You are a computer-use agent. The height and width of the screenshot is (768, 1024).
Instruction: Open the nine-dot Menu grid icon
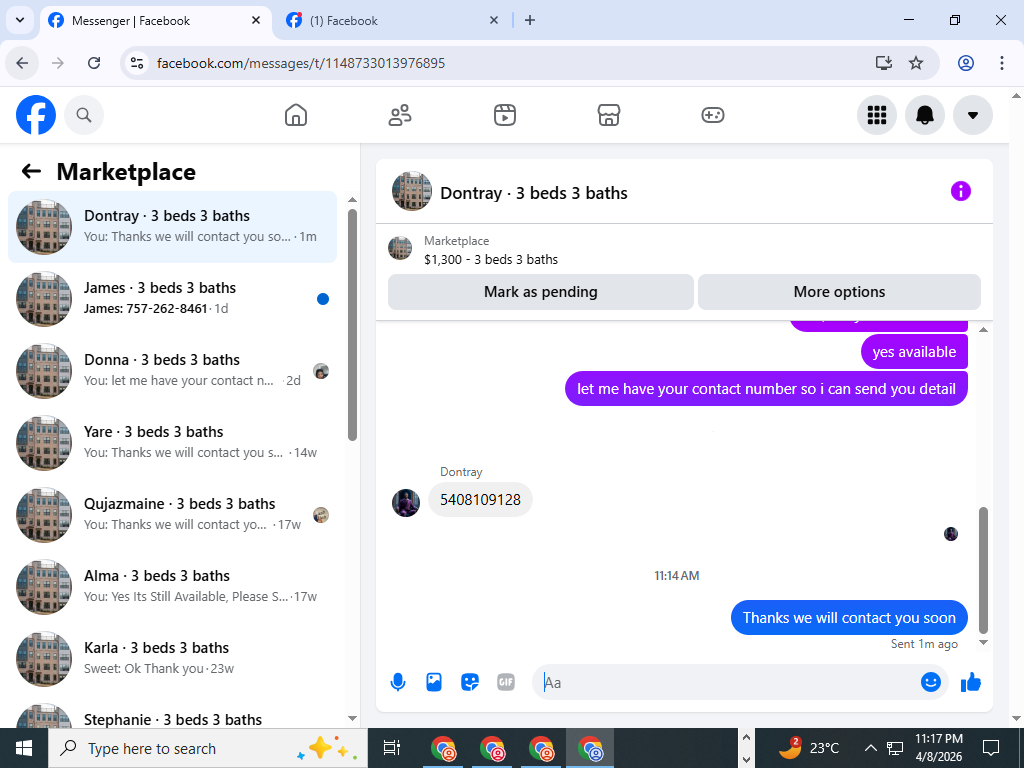click(876, 115)
